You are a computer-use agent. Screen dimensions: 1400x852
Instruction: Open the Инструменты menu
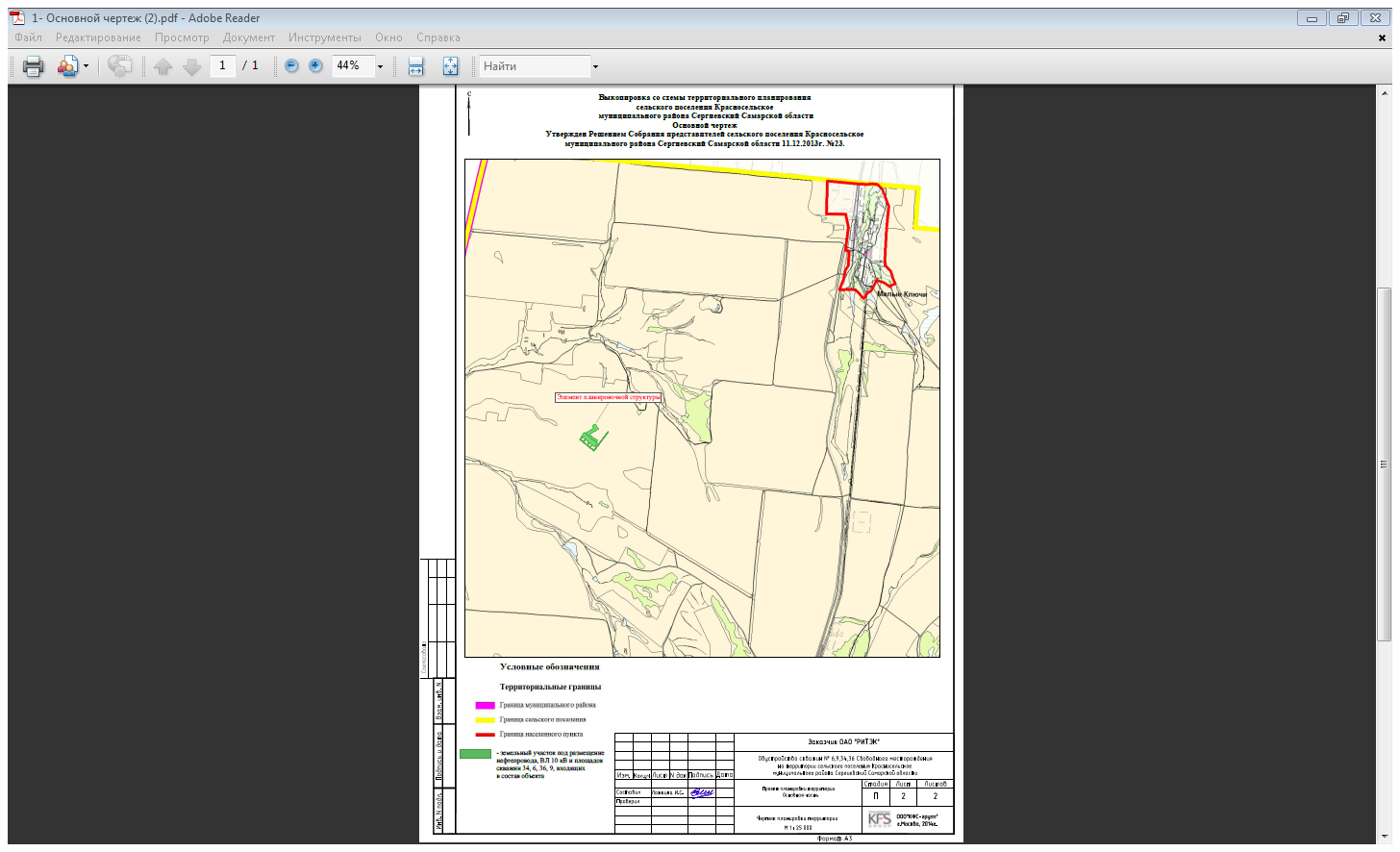point(325,38)
